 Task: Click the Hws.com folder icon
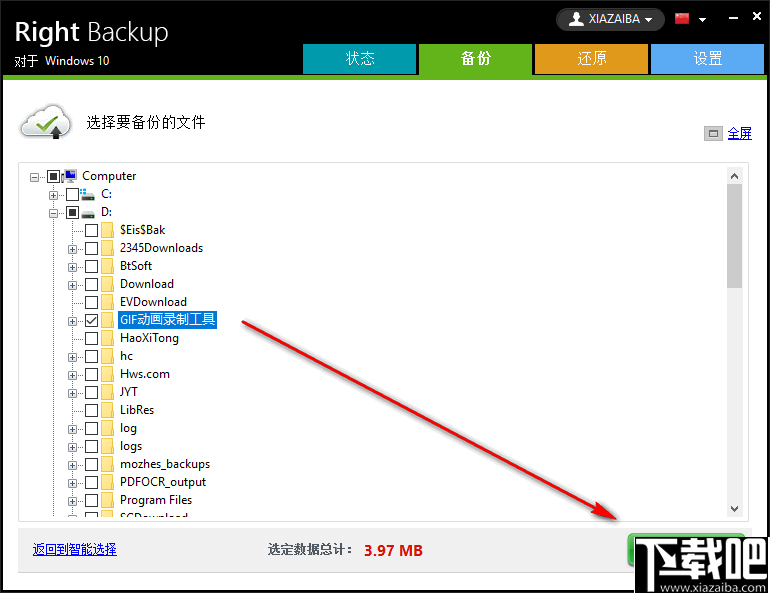[x=107, y=375]
